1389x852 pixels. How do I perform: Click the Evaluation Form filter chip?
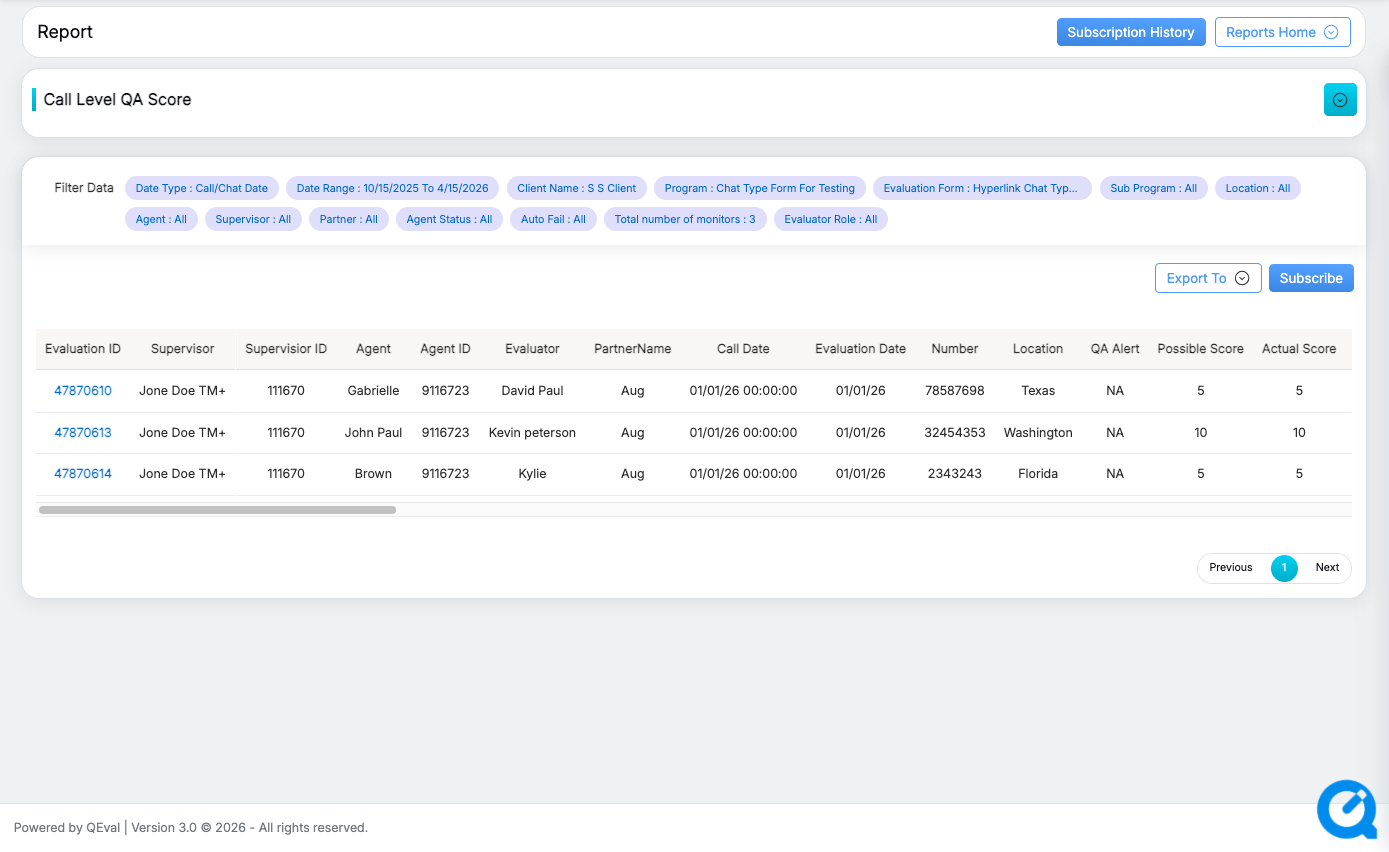[x=980, y=188]
